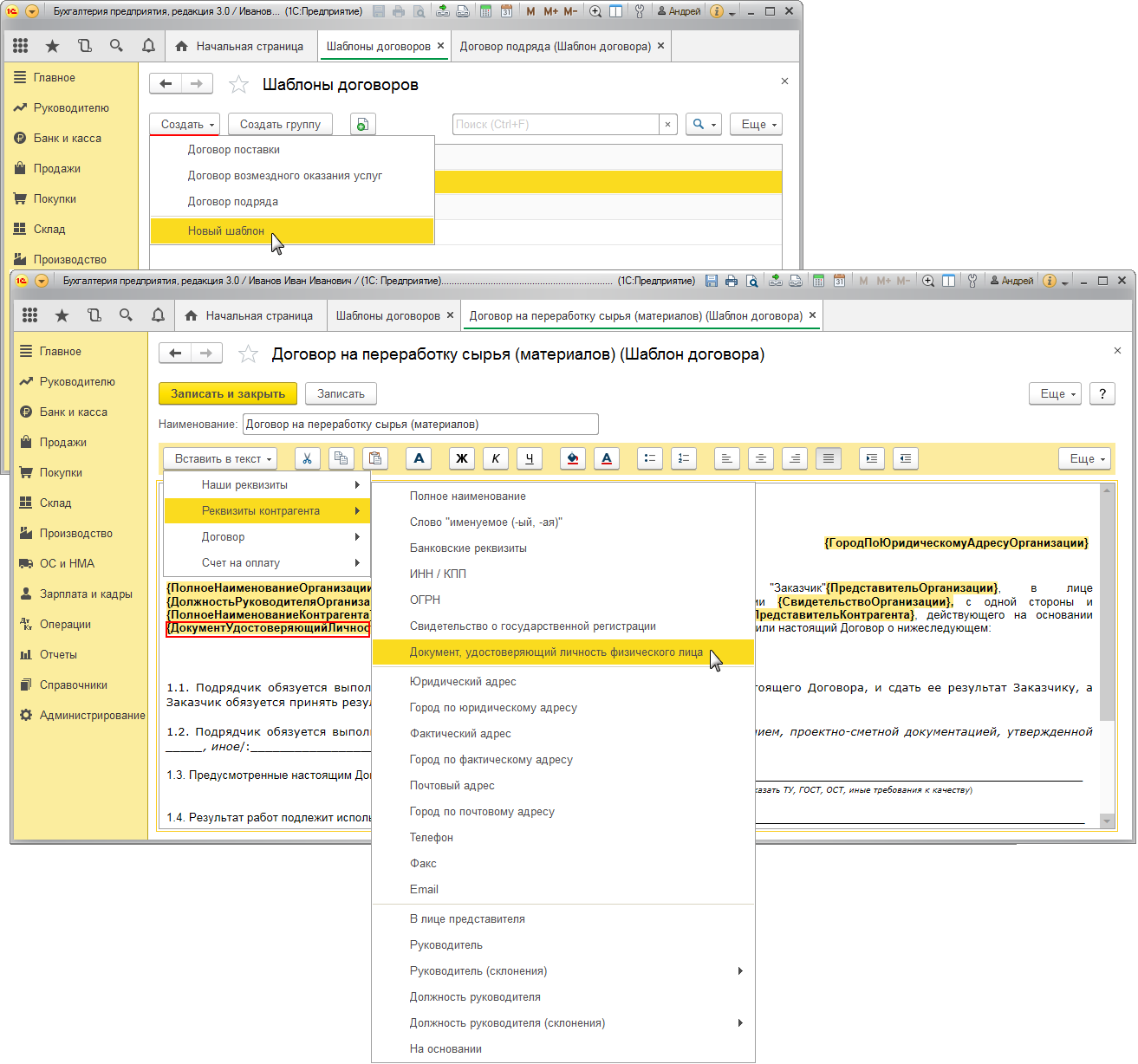Open 'Администрирование' section
The height and width of the screenshot is (1064, 1138).
click(81, 715)
